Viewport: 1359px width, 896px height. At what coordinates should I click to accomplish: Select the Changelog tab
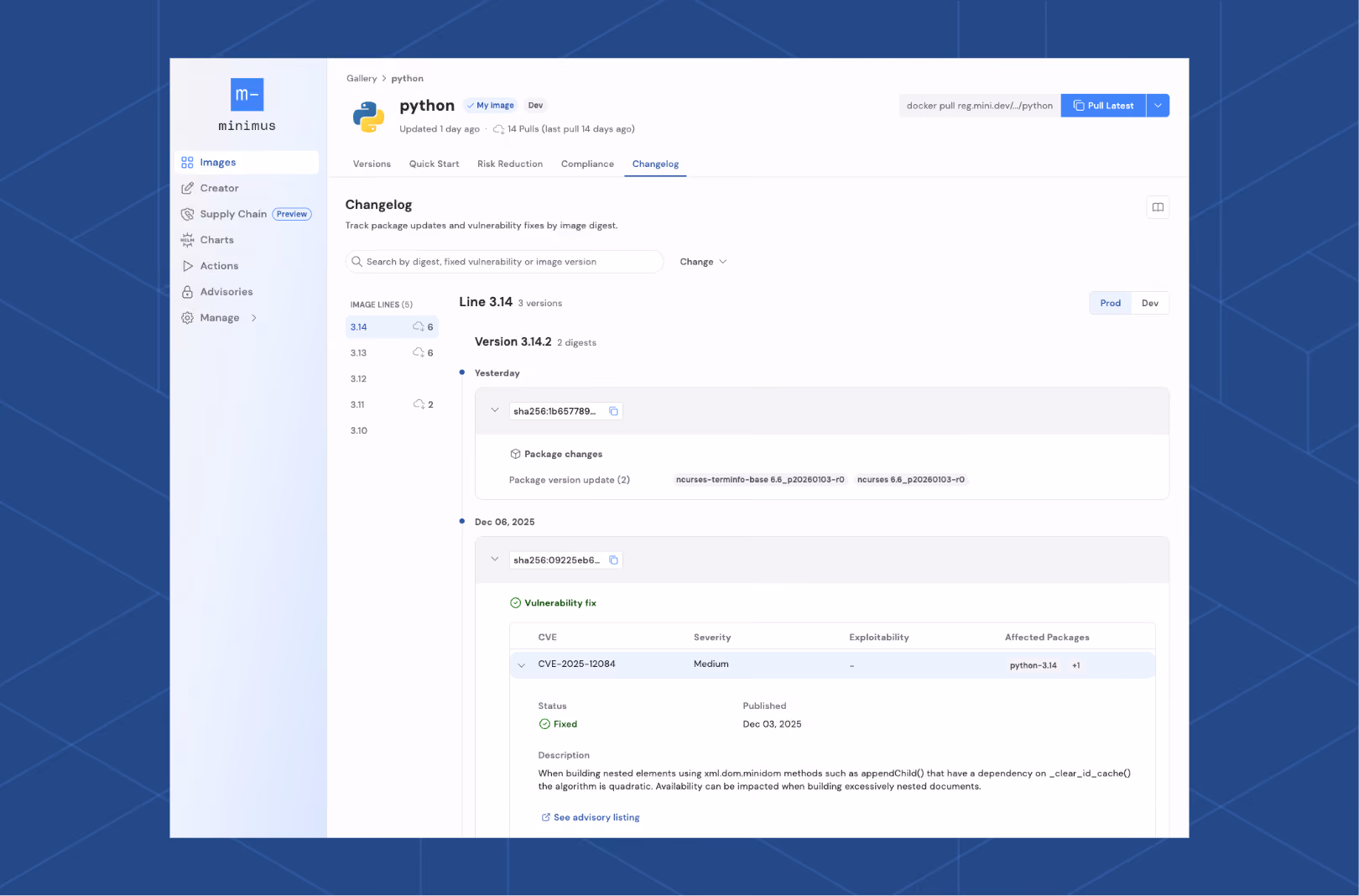(x=655, y=164)
